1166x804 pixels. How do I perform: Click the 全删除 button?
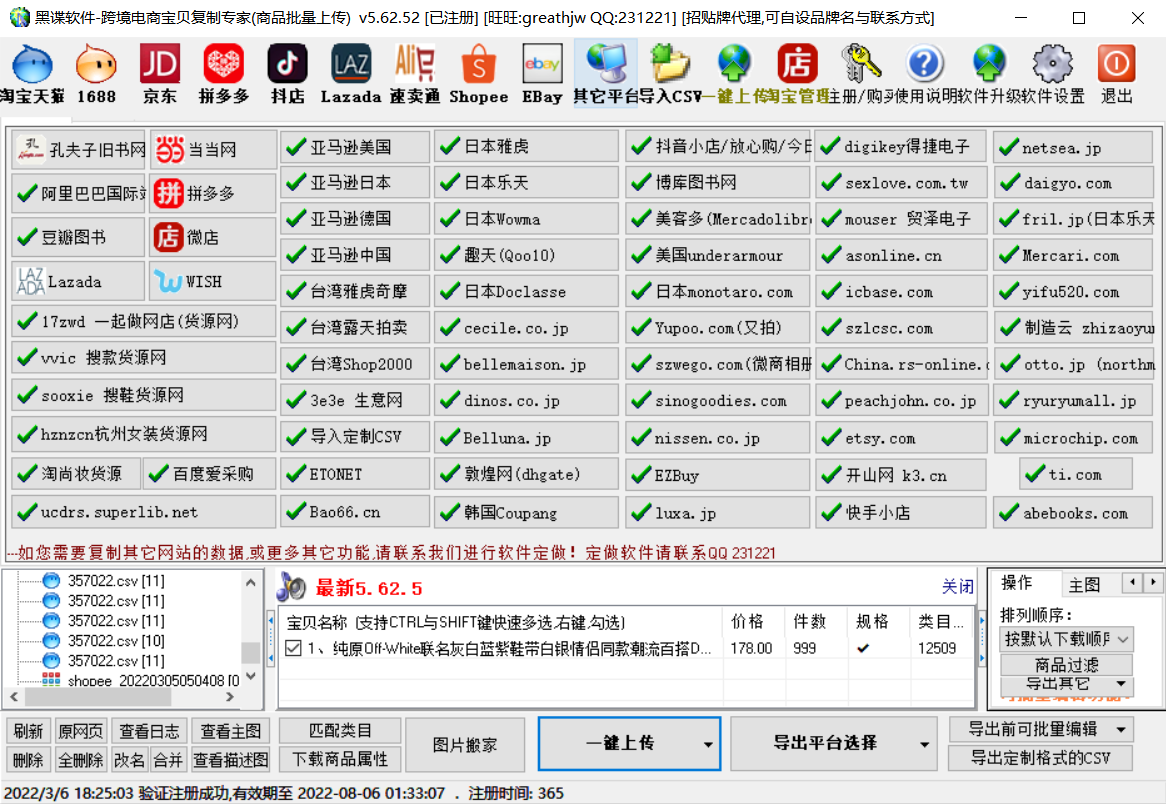point(80,760)
